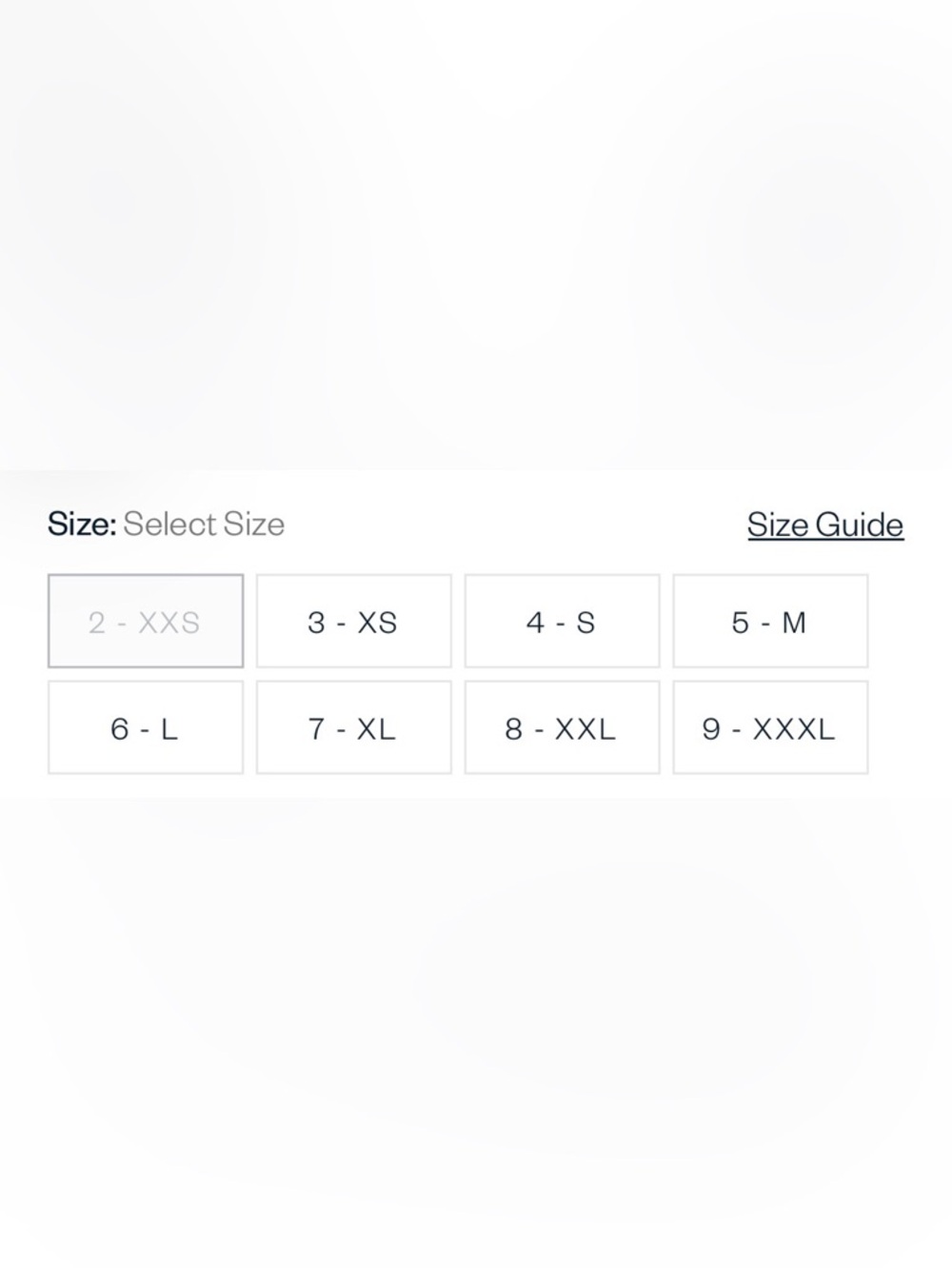Click the unavailable XXS size box
The width and height of the screenshot is (952, 1268).
(146, 622)
